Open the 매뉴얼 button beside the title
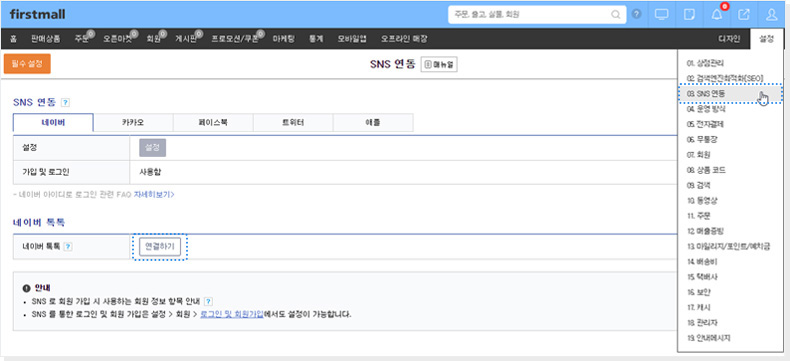The height and width of the screenshot is (361, 790). coord(439,64)
